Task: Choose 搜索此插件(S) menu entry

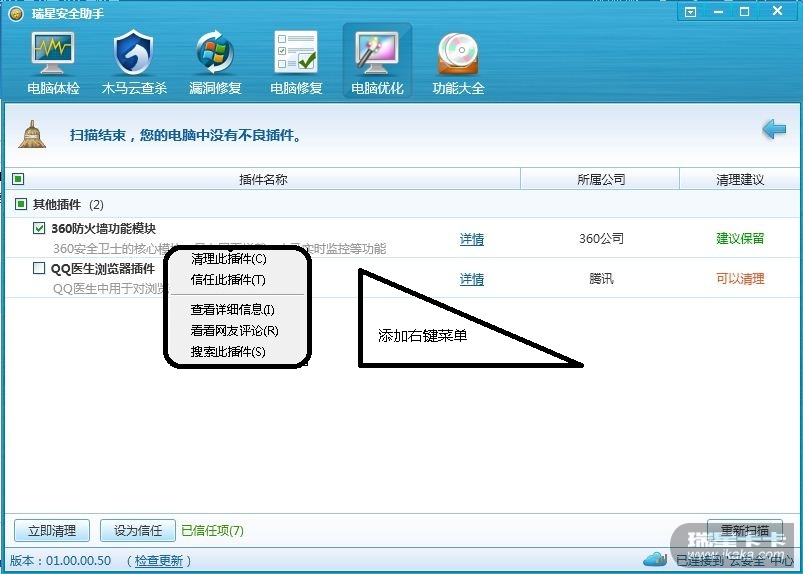Action: [228, 351]
